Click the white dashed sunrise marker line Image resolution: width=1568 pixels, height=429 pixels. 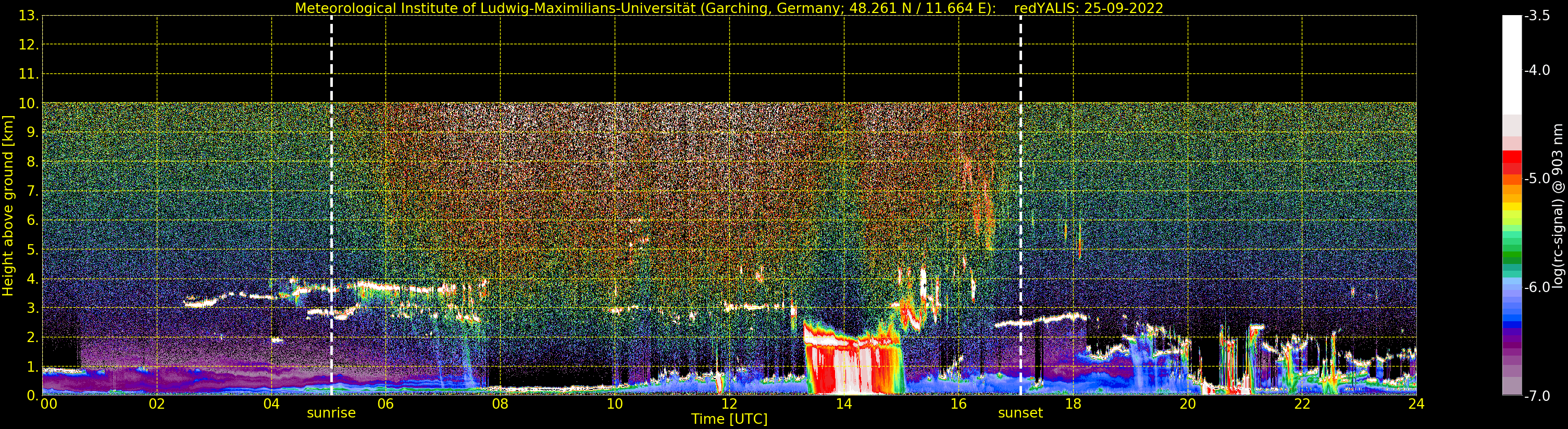point(332,206)
